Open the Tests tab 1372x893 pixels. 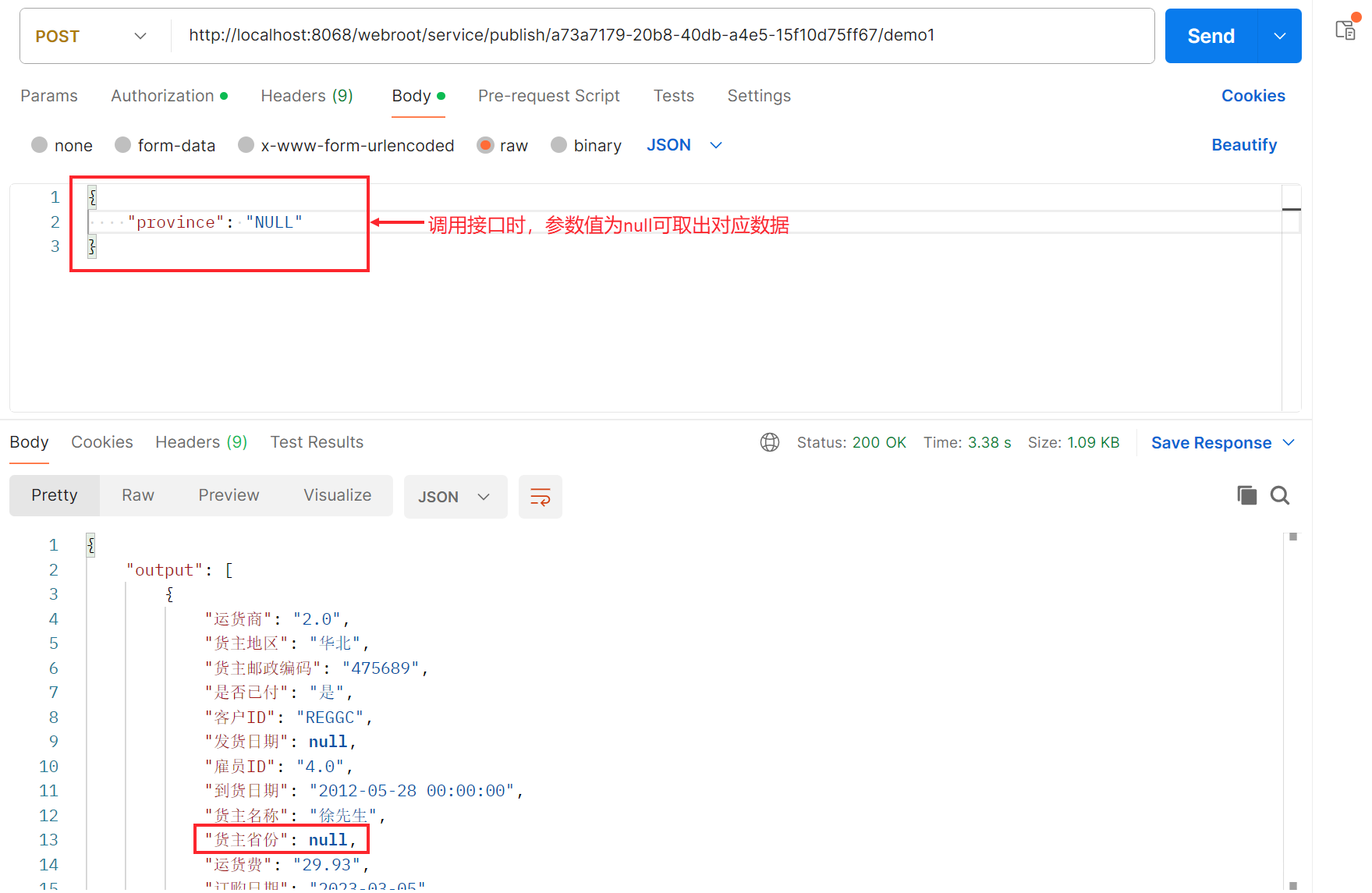coord(674,96)
